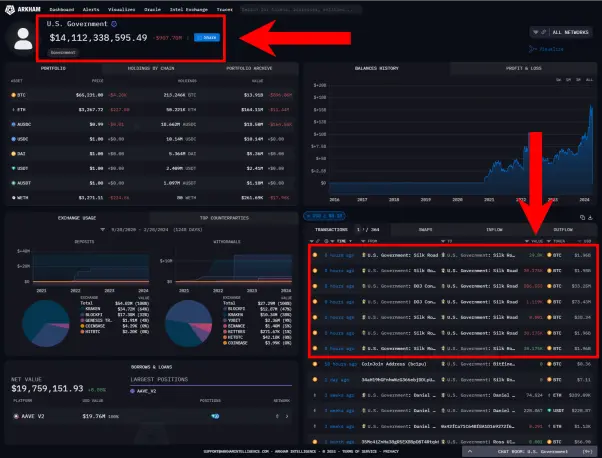Click the USDT token icon in portfolio
This screenshot has height=458, width=602.
pos(13,168)
